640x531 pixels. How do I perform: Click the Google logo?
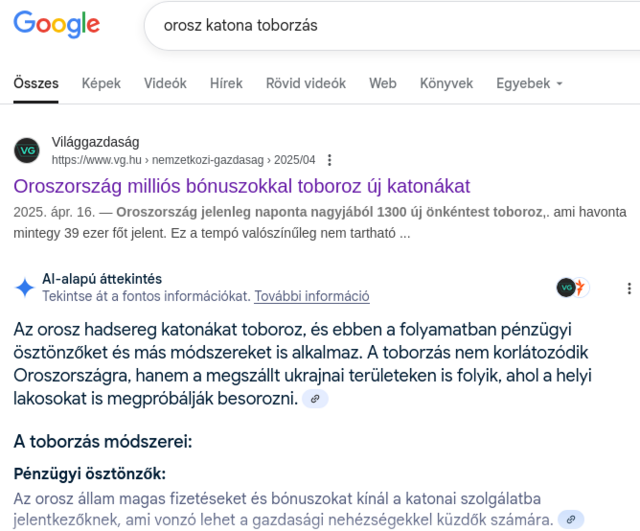pyautogui.click(x=57, y=25)
